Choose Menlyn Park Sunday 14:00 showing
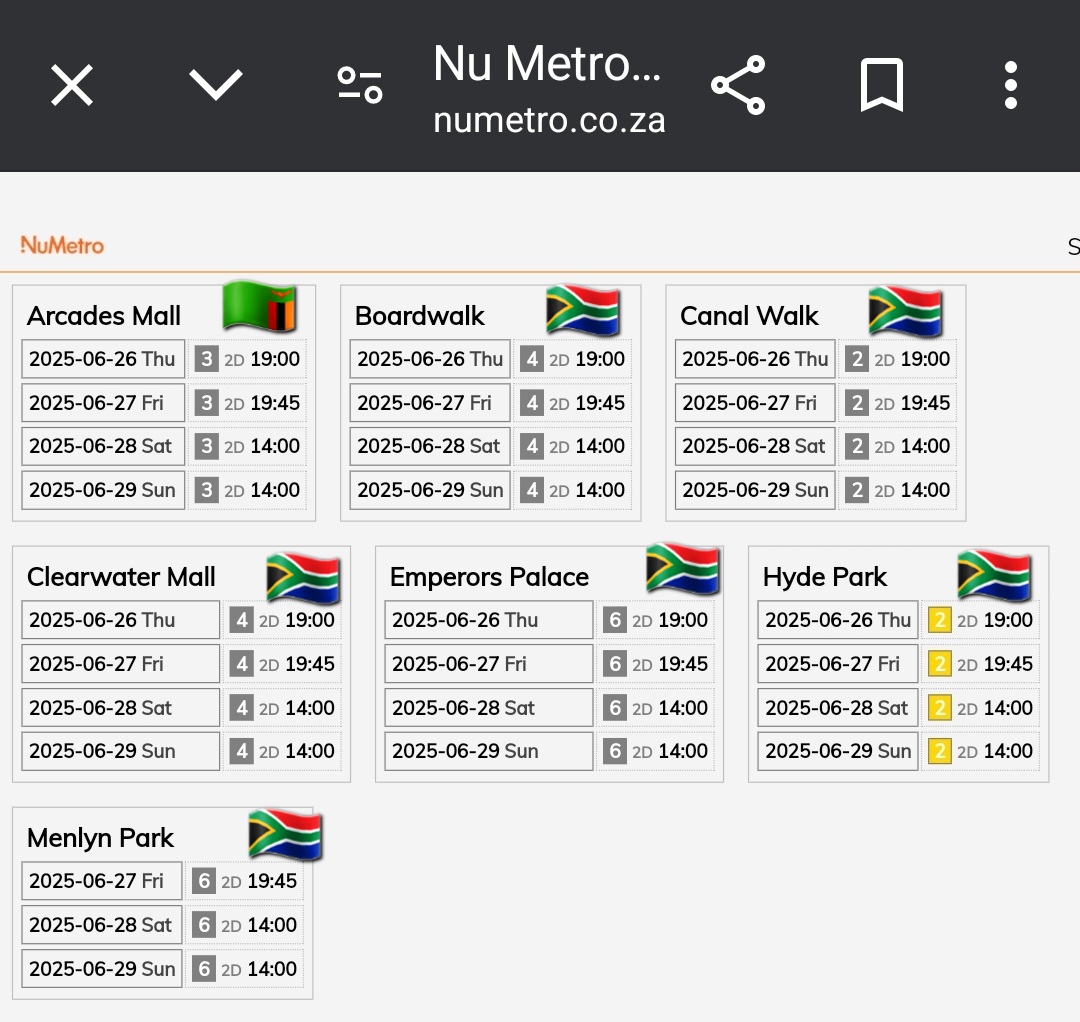 (x=245, y=969)
